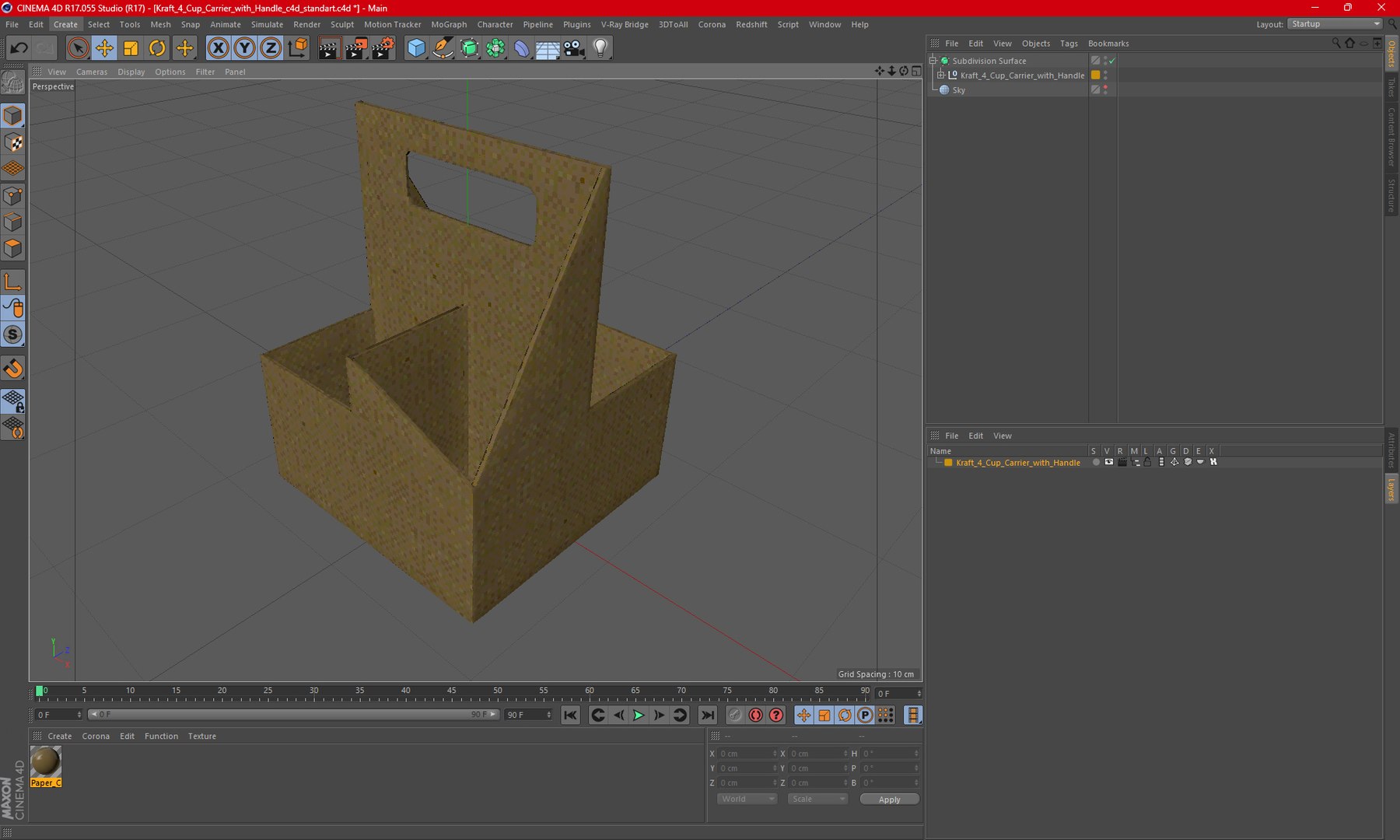Image resolution: width=1400 pixels, height=840 pixels.
Task: Select the Scale tool
Action: point(131,48)
